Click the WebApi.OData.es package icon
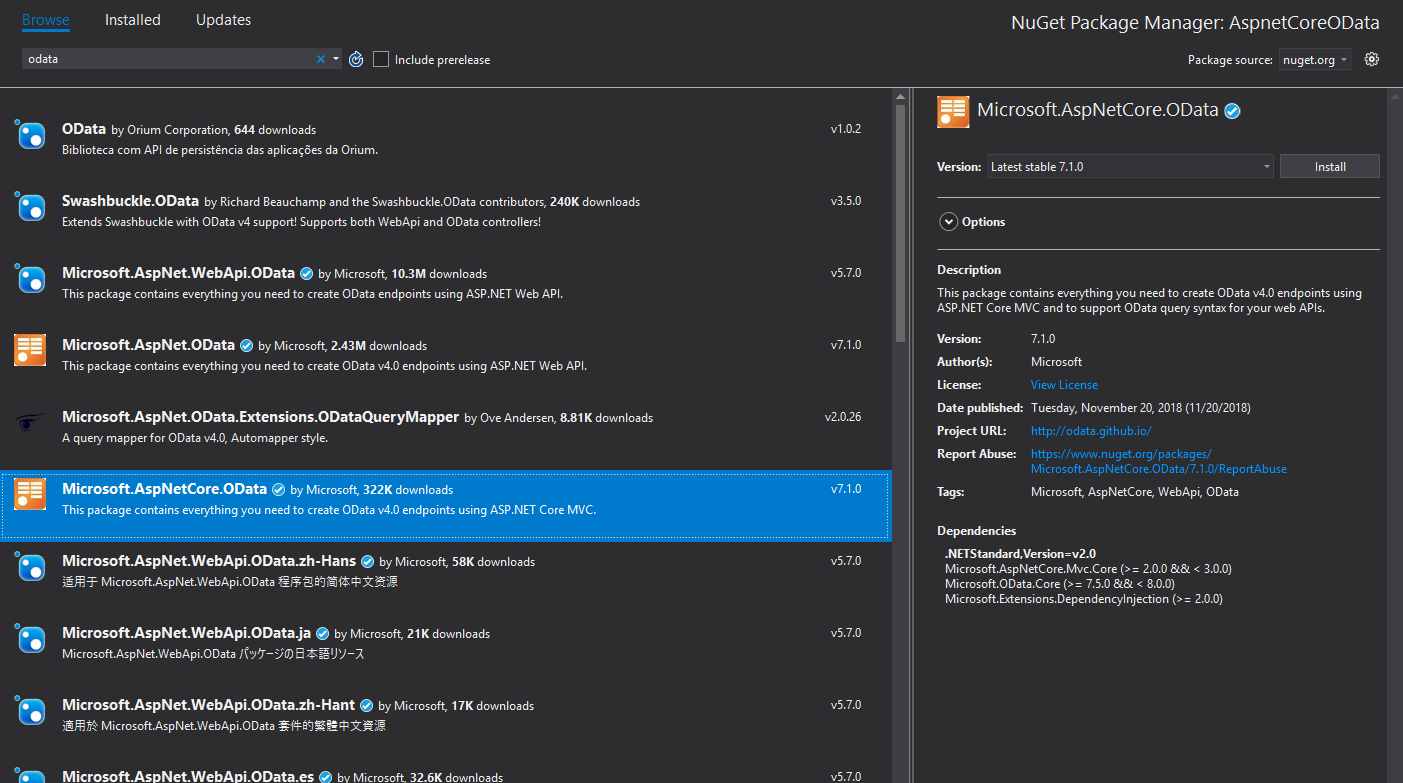Viewport: 1403px width, 783px height. pyautogui.click(x=30, y=776)
